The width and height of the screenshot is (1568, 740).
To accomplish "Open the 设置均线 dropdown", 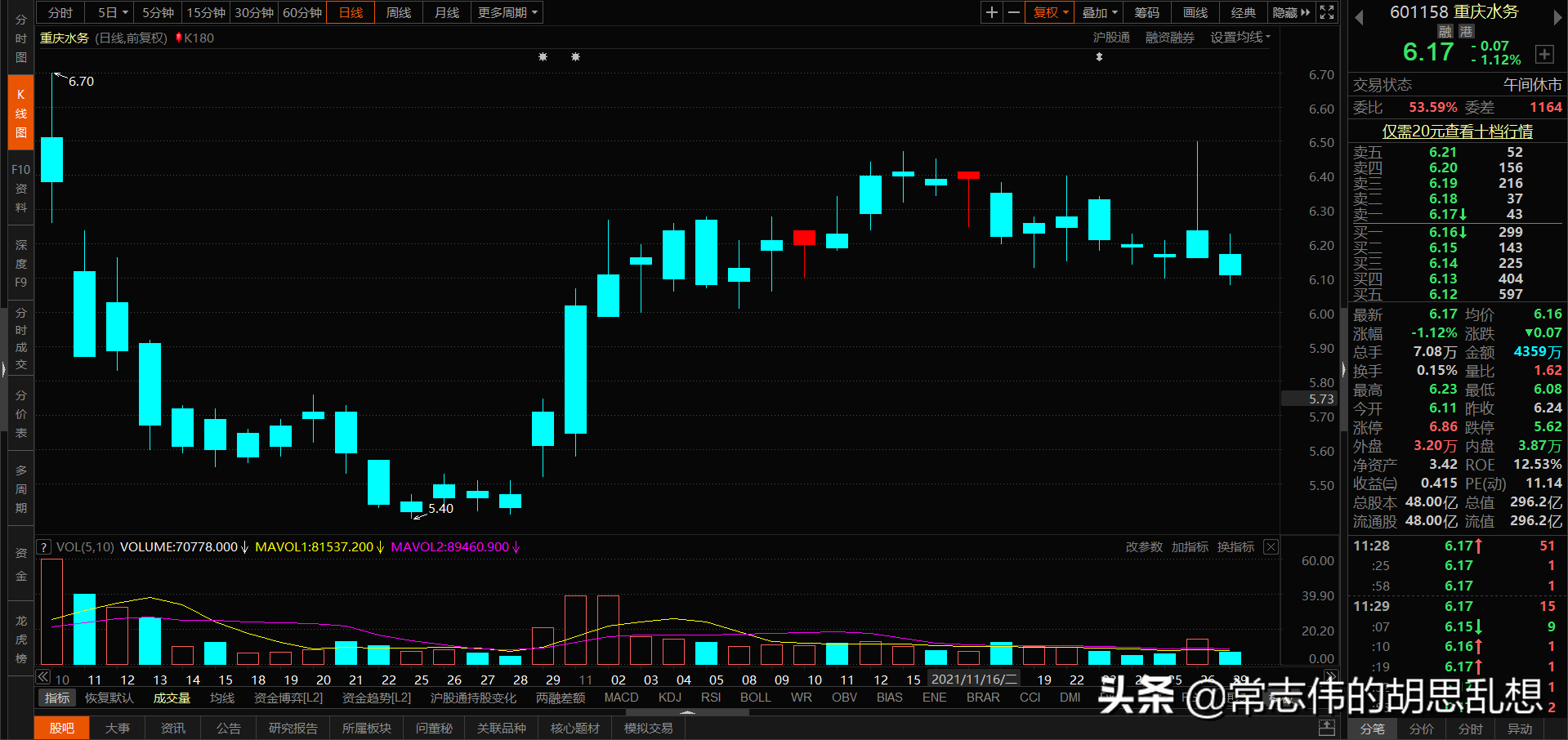I will point(1240,37).
